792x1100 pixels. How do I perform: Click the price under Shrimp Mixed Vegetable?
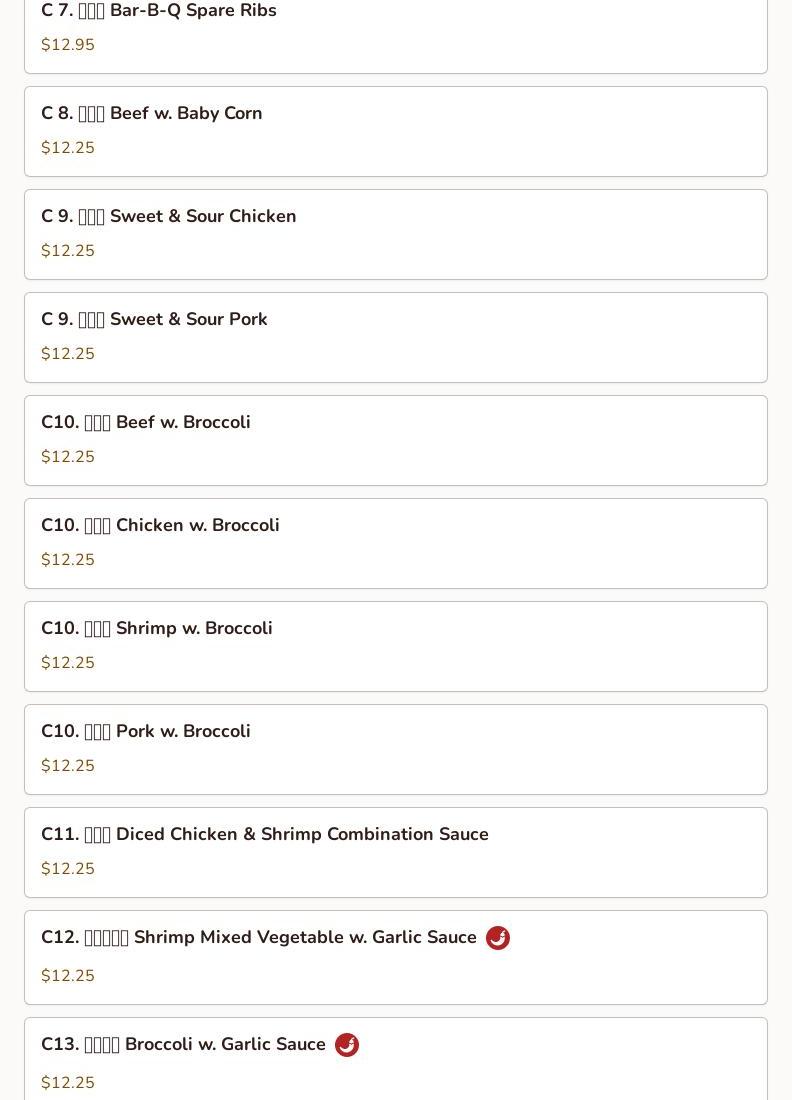[x=68, y=976]
